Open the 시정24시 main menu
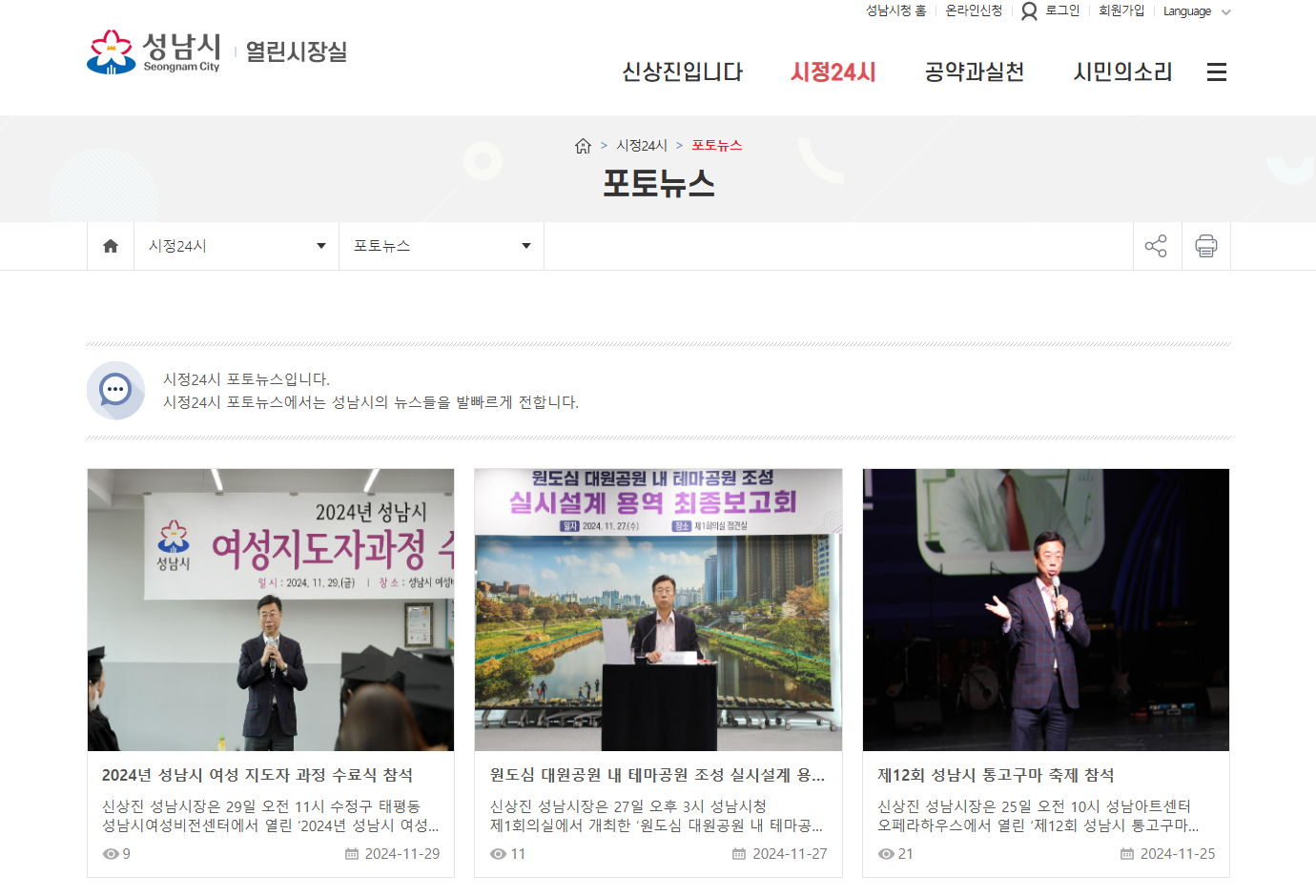The image size is (1316, 896). [833, 72]
